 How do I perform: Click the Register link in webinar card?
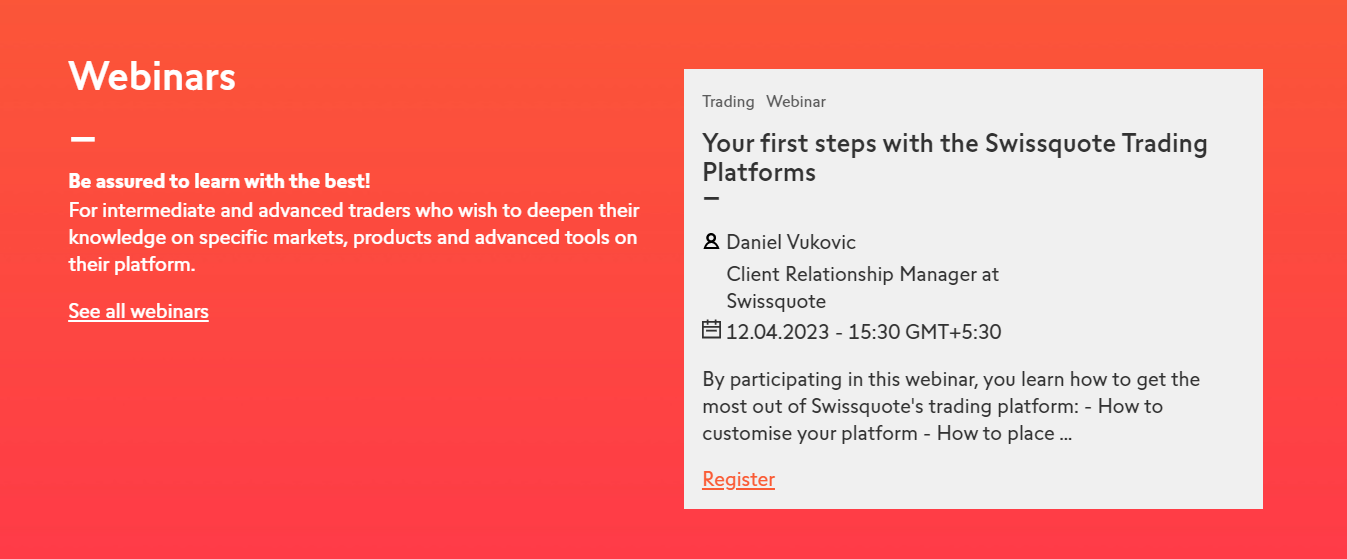(738, 479)
